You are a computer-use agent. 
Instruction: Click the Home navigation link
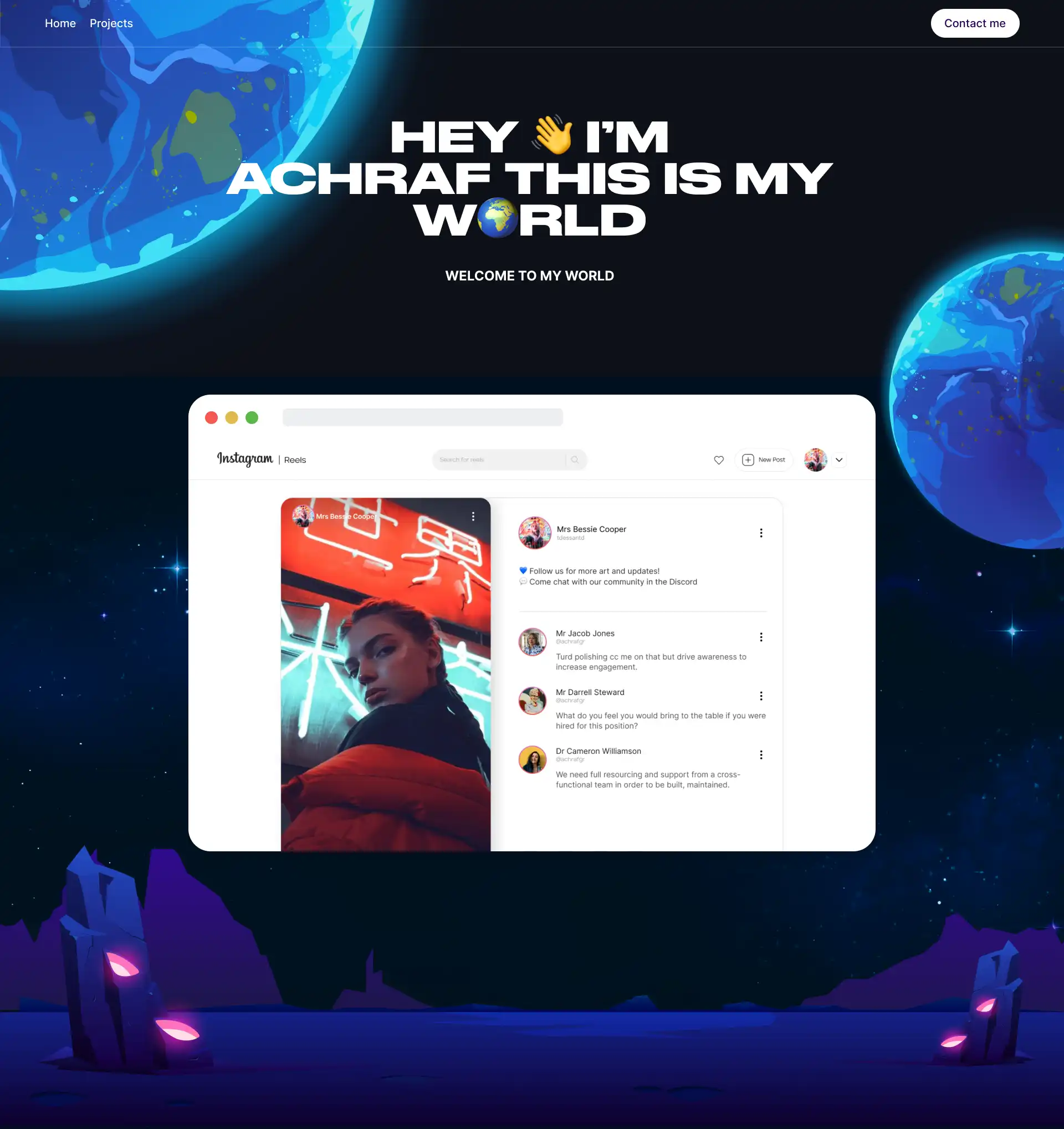(60, 22)
